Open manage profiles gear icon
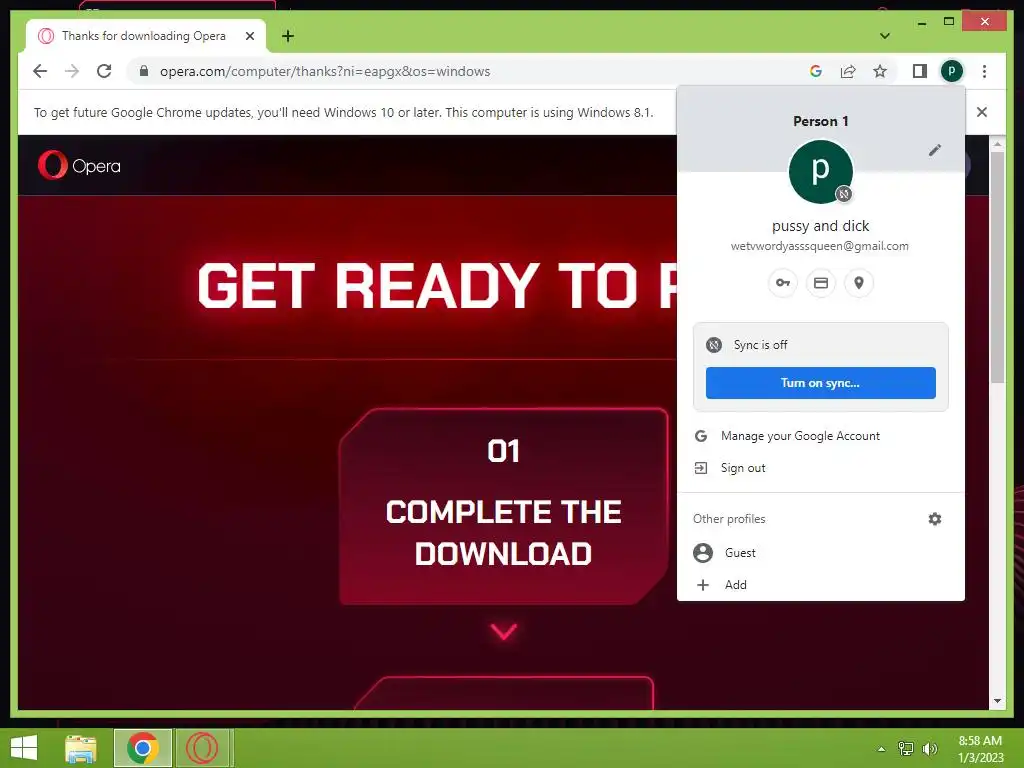1024x768 pixels. [x=935, y=519]
